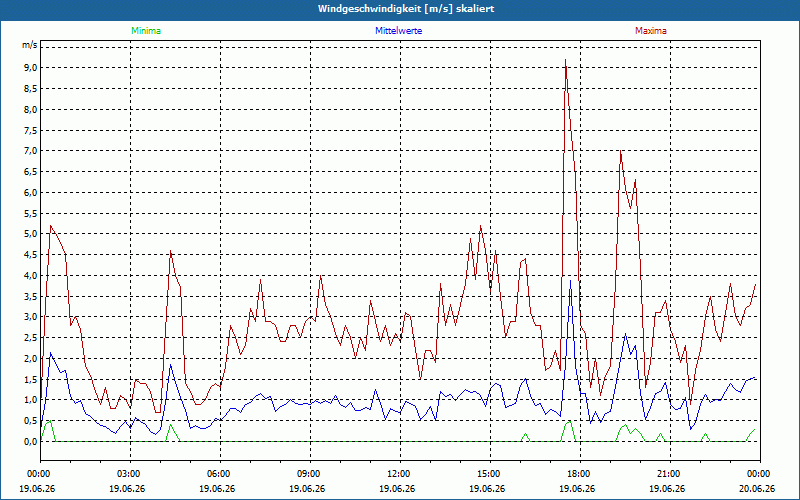
Task: Click the '21:00' time axis label
Action: point(669,474)
